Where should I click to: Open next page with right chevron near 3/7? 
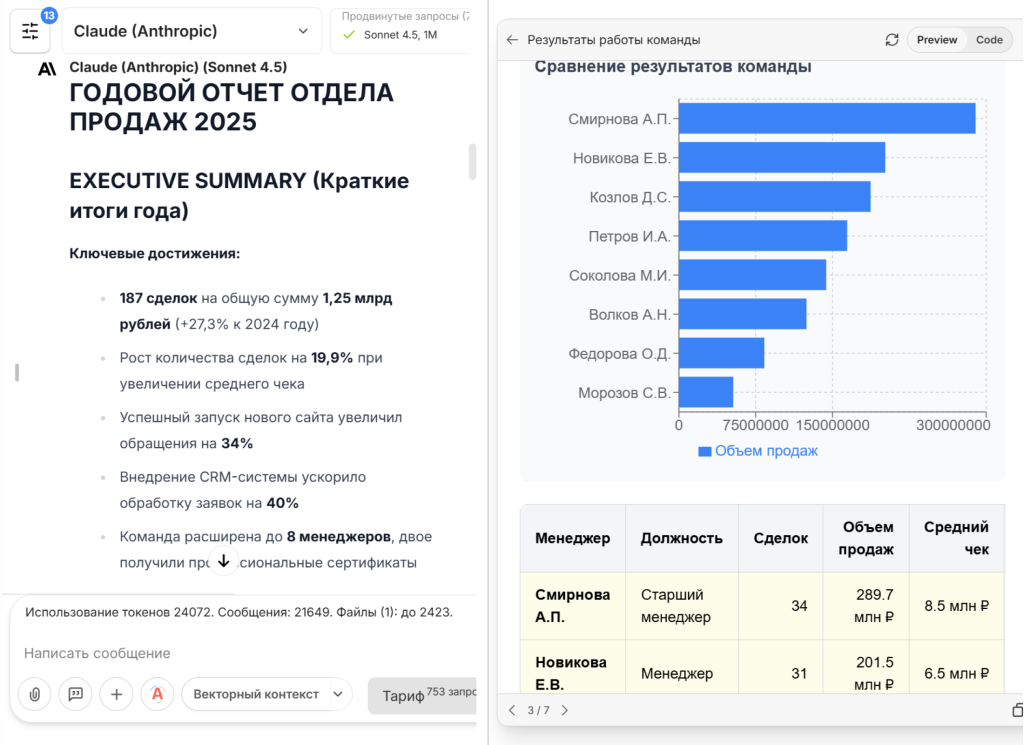click(x=563, y=710)
